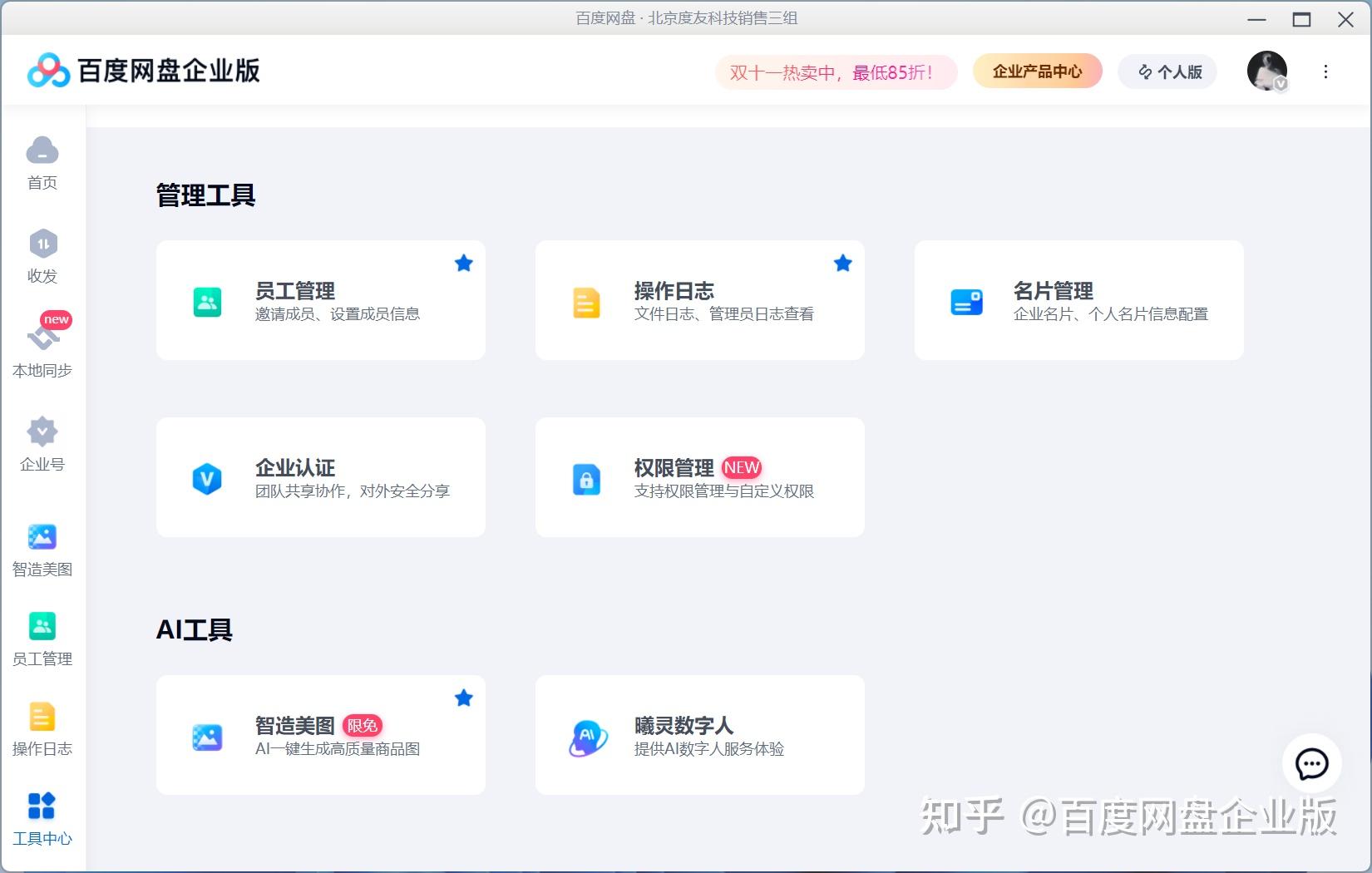Viewport: 1372px width, 873px height.
Task: Open the 双十一热卖中 promotion banner
Action: tap(836, 72)
